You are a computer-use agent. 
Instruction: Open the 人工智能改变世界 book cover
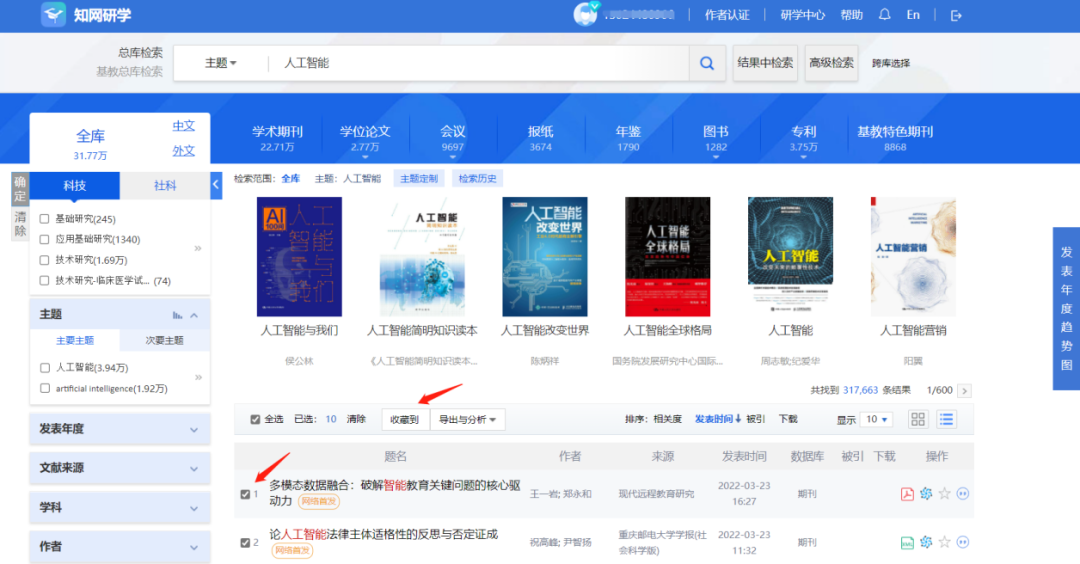click(x=545, y=257)
